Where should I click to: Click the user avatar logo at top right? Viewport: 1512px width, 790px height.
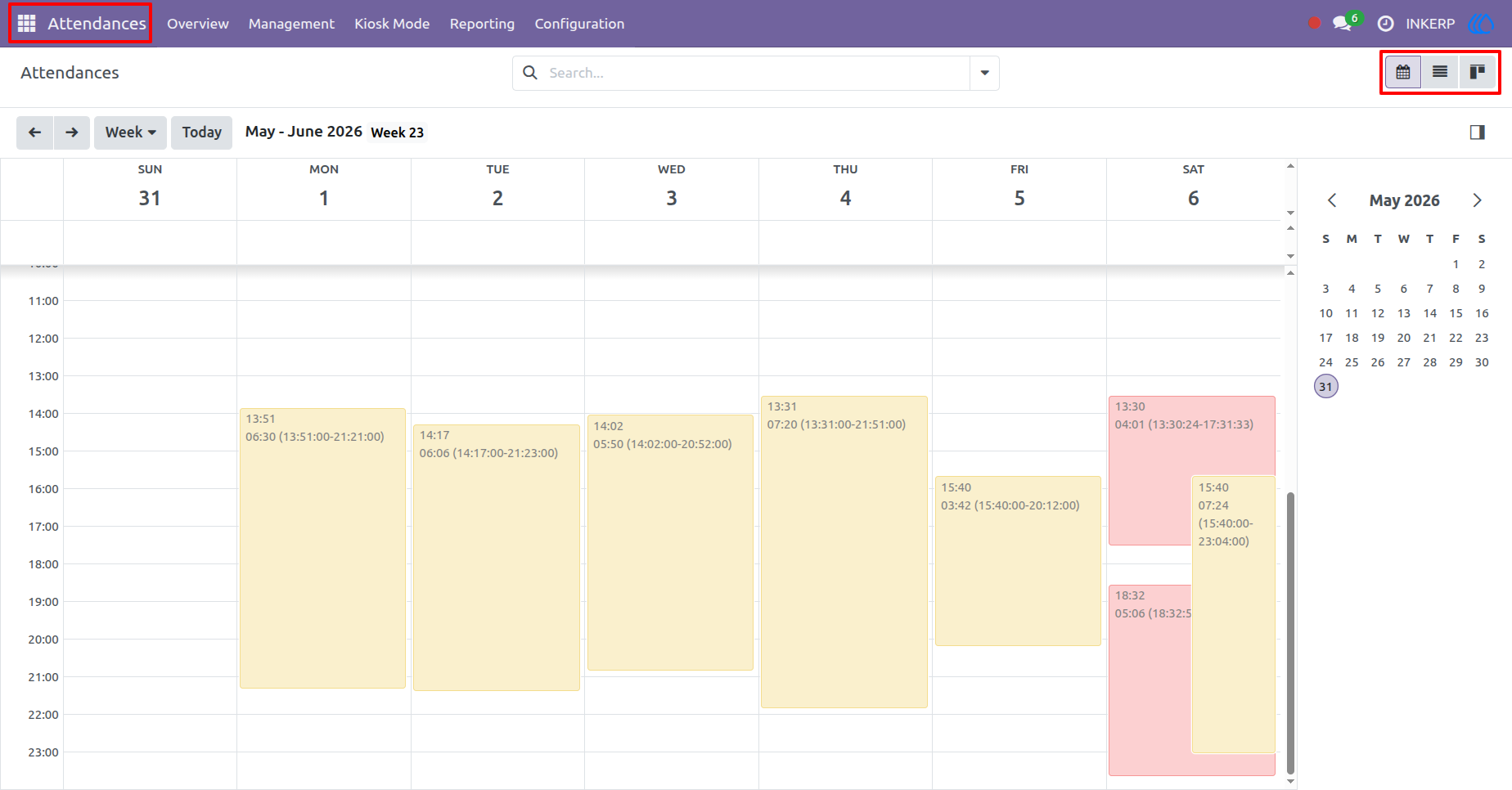pos(1482,24)
